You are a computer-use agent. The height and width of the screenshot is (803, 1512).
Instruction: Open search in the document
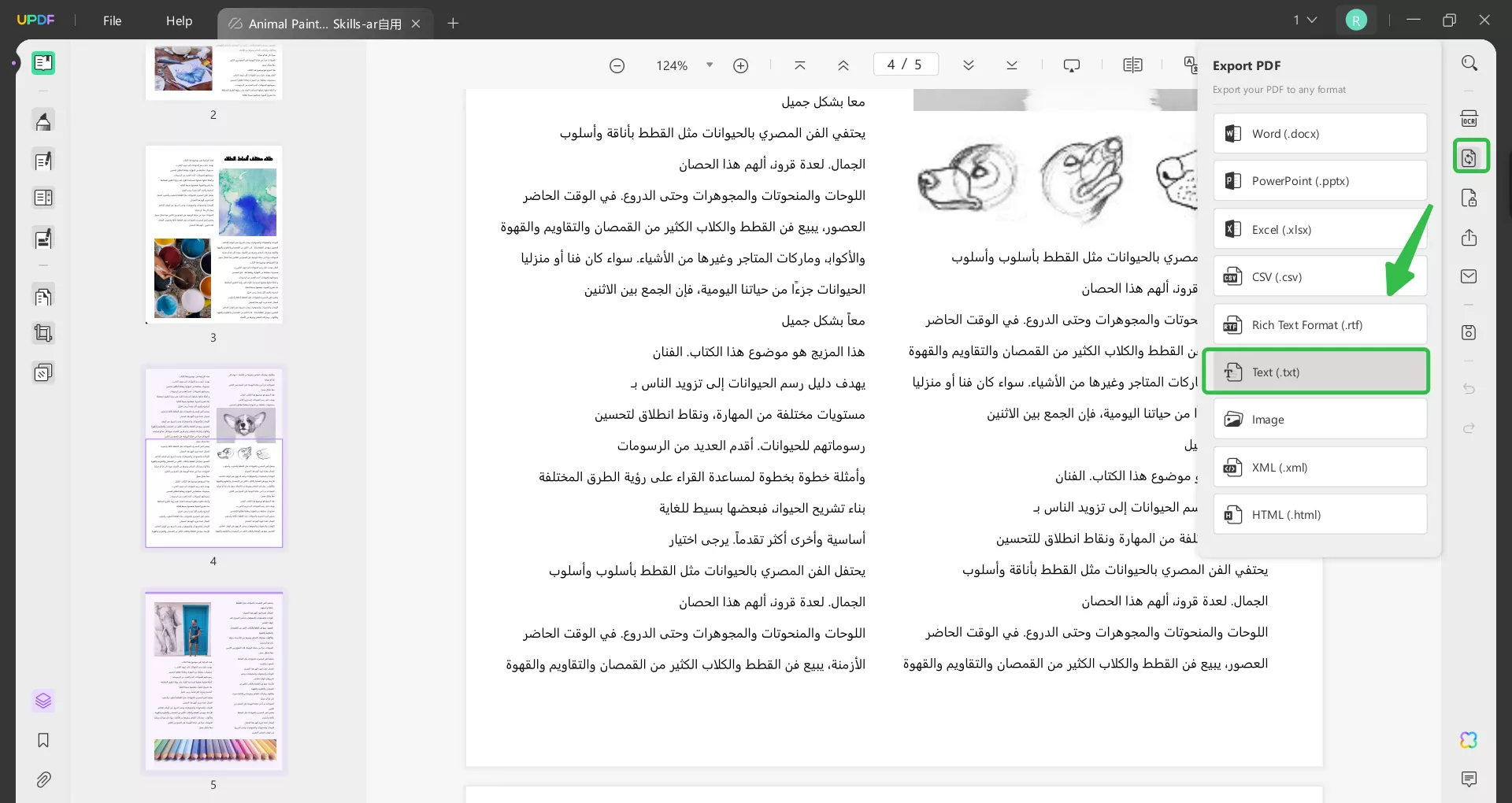coord(1469,62)
